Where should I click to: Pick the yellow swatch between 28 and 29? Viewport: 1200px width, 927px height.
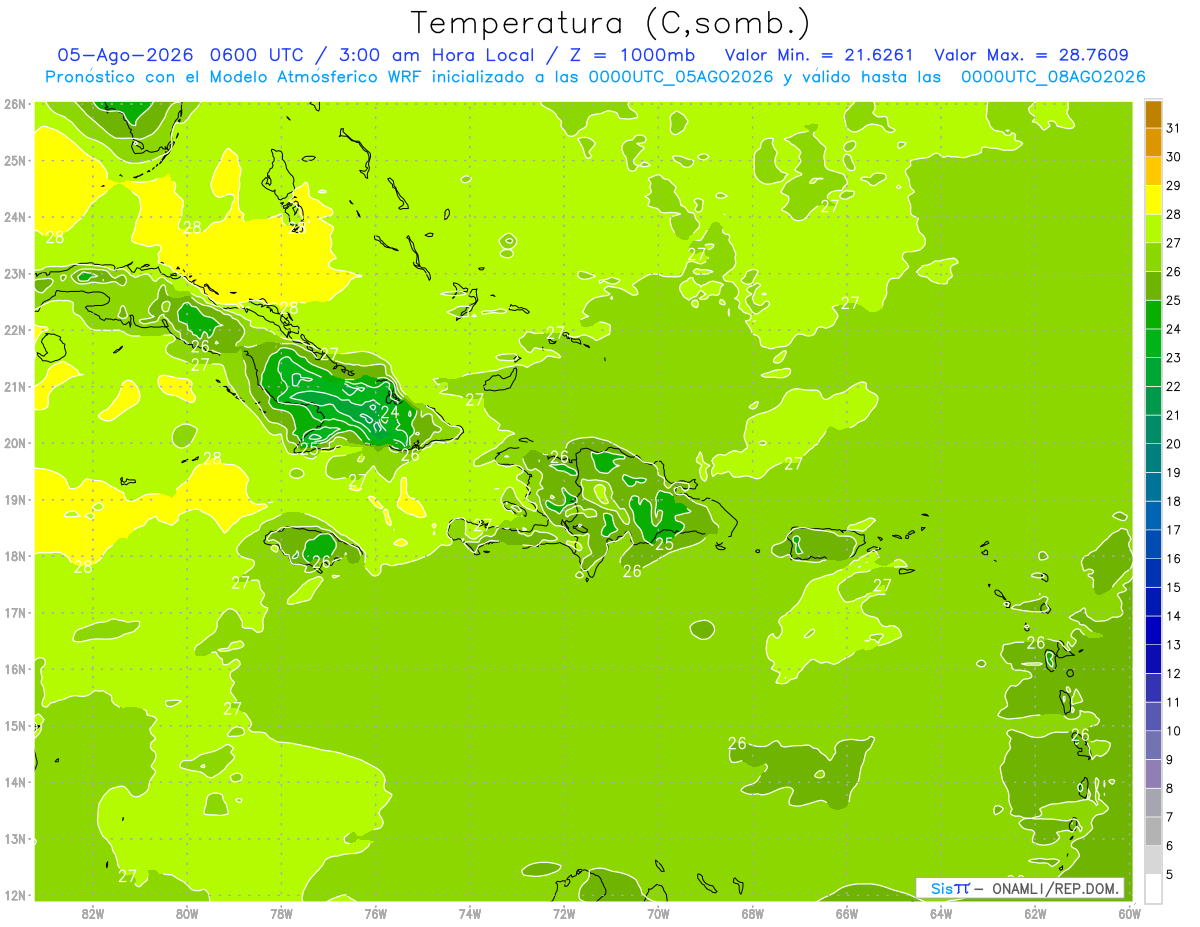(x=1153, y=200)
